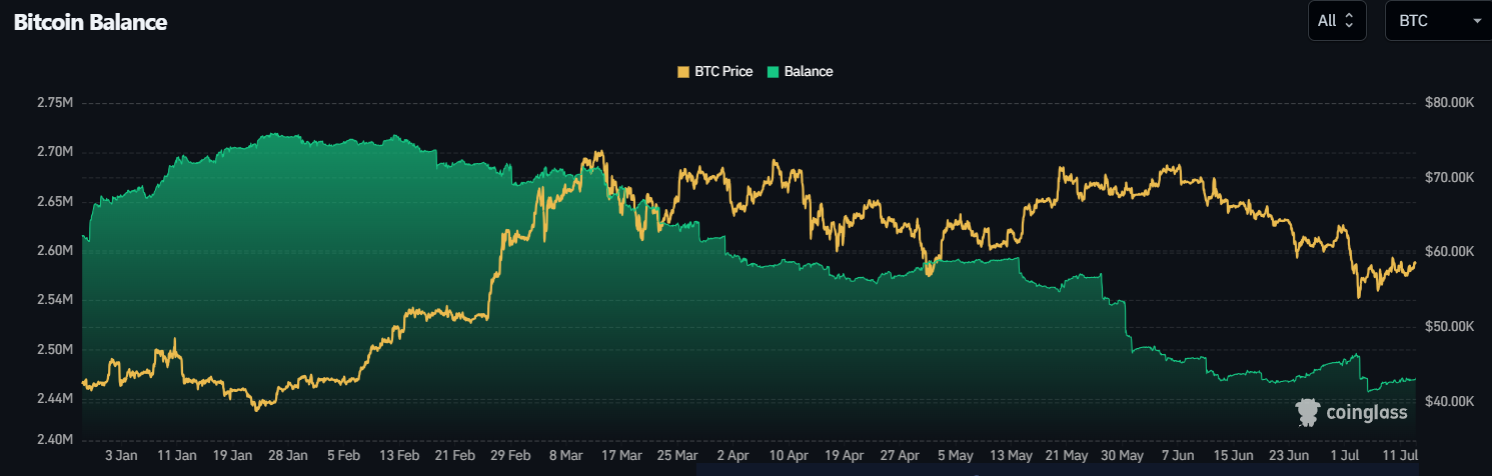Viewport: 1492px width, 476px height.
Task: Click the 28 Jan date label
Action: (x=290, y=455)
